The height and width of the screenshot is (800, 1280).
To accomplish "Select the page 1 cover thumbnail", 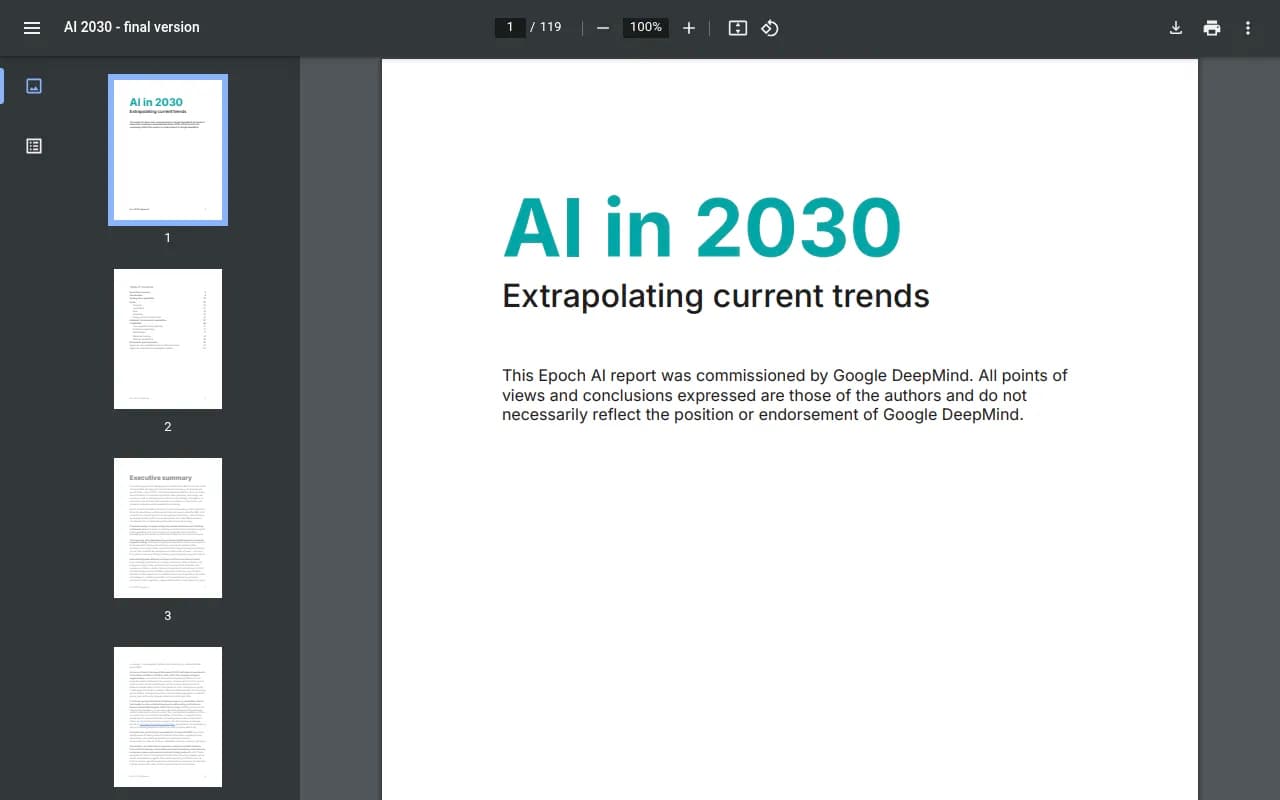I will point(167,149).
